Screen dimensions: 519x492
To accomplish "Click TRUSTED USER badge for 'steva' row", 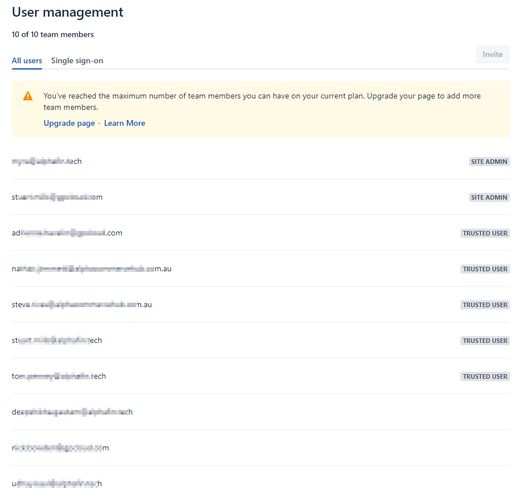I will 485,305.
